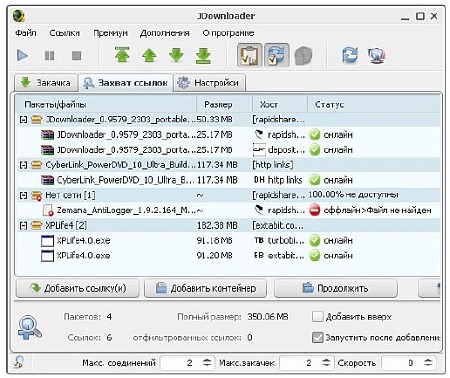Image resolution: width=450 pixels, height=378 pixels.
Task: Collapse the CyberLink_PowerDVD package
Action: point(23,165)
